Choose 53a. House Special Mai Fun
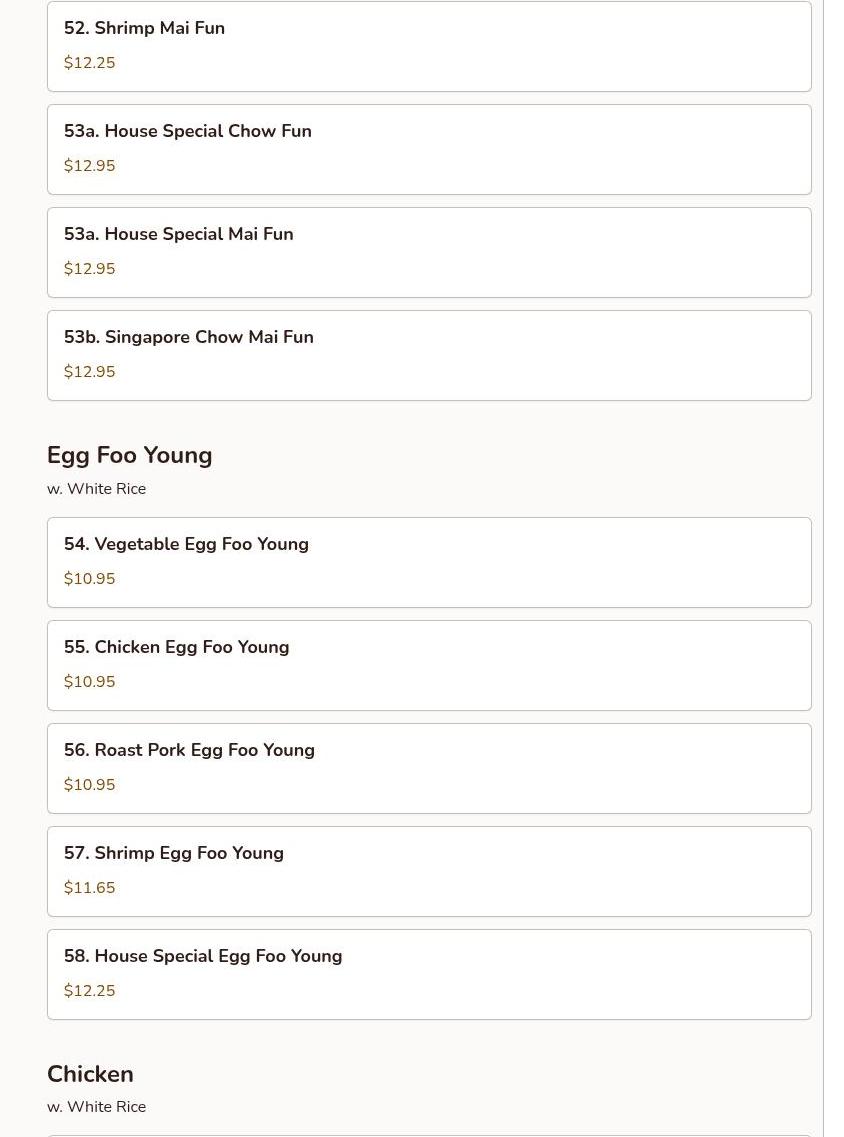This screenshot has width=844, height=1137. (429, 252)
